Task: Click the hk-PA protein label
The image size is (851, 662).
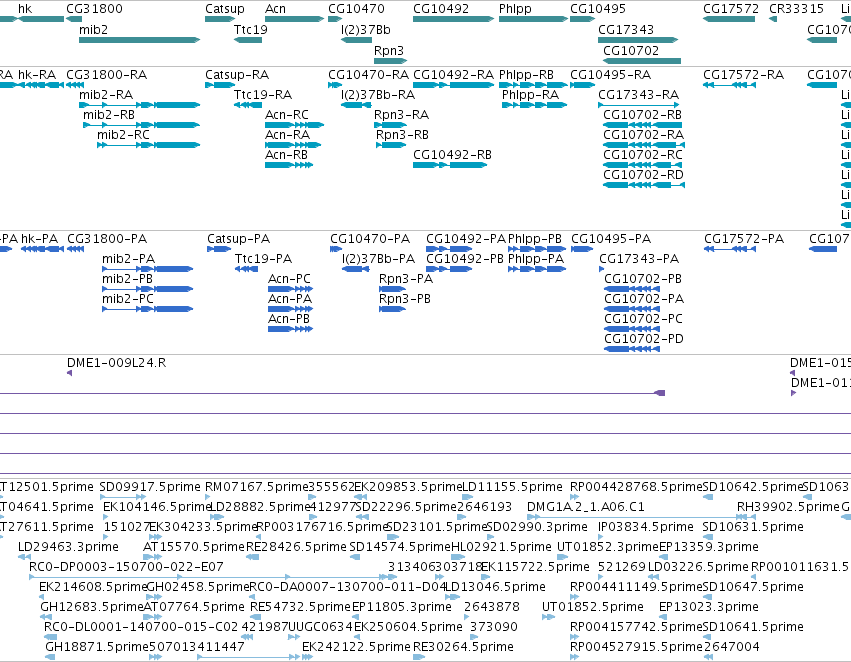Action: (40, 239)
